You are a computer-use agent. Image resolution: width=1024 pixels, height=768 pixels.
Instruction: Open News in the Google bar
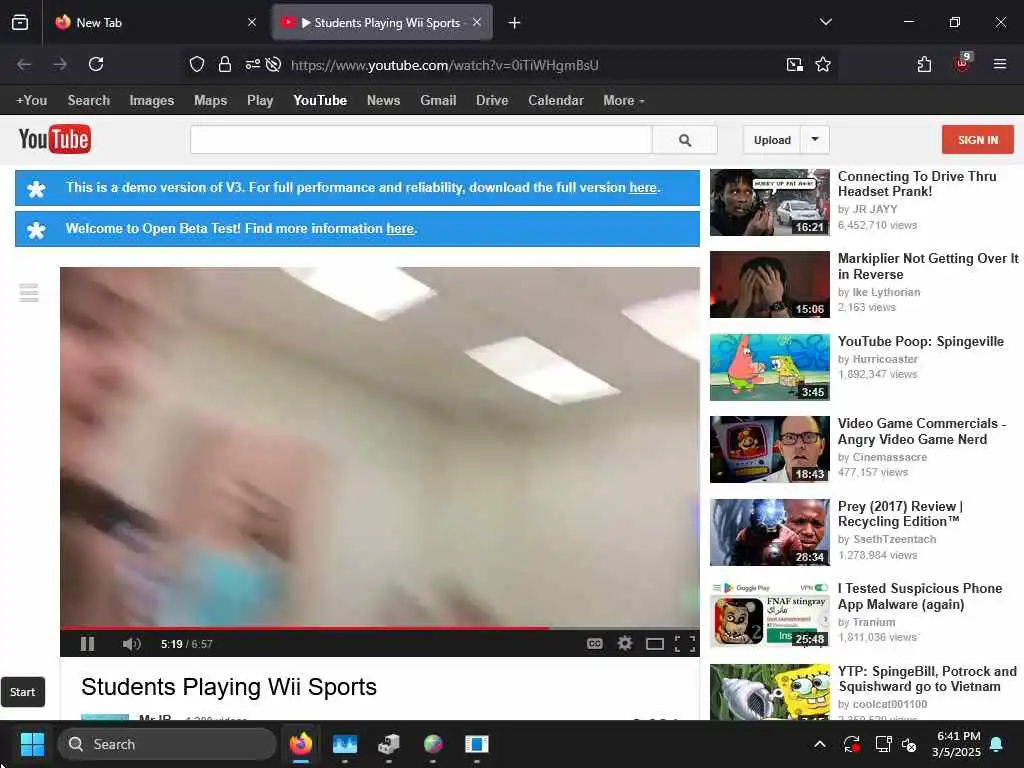click(x=383, y=101)
